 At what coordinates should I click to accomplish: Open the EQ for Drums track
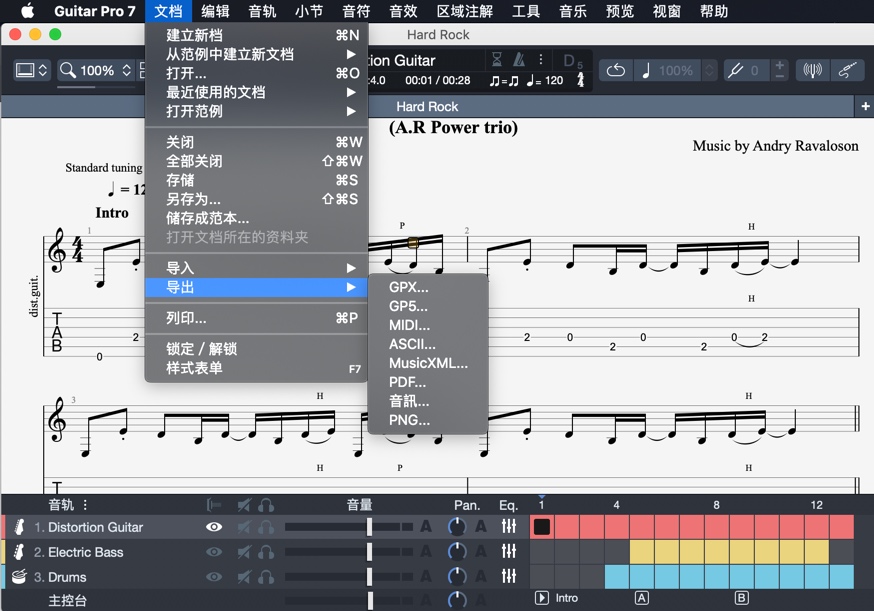click(x=508, y=576)
